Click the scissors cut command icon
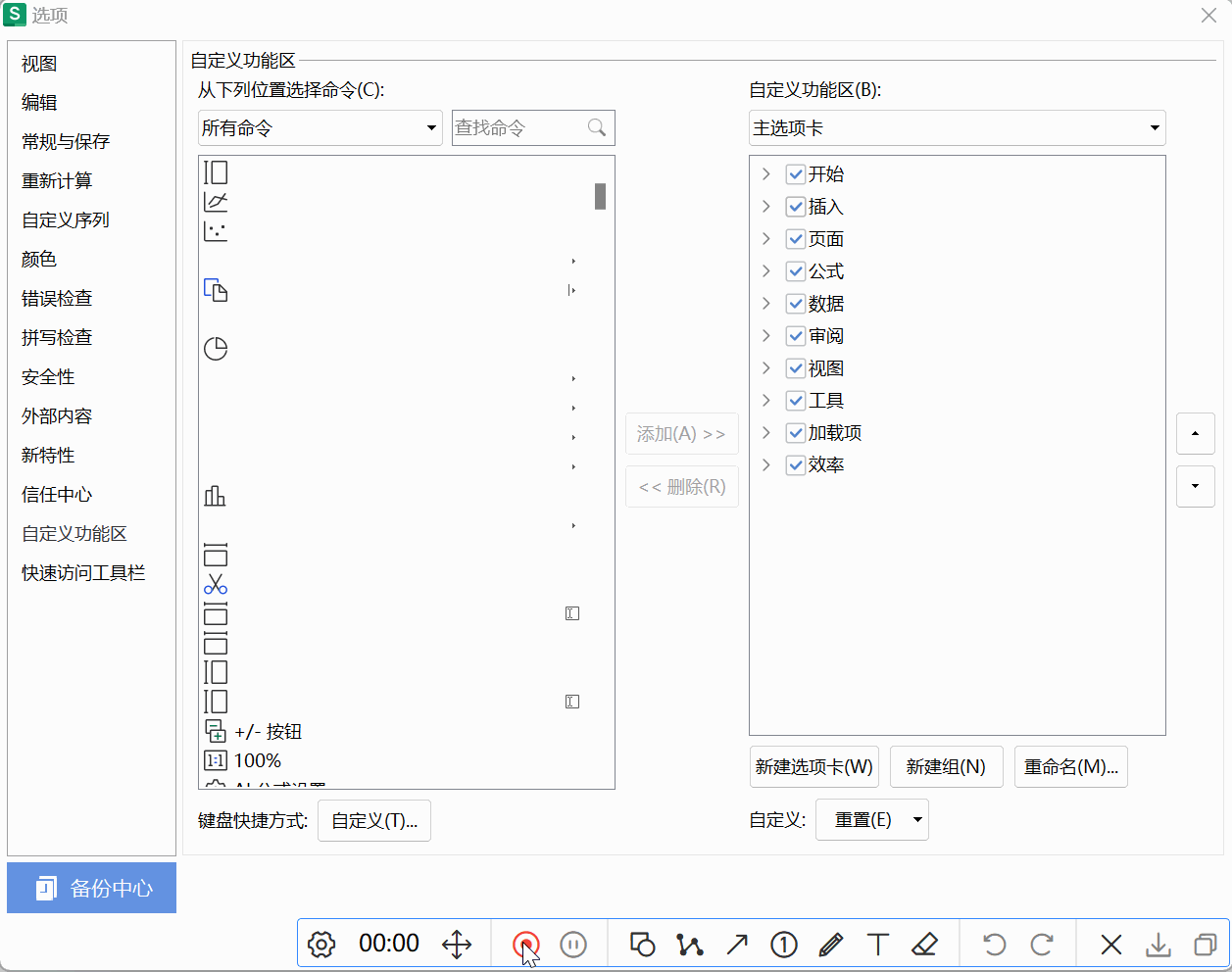This screenshot has width=1232, height=972. [x=216, y=585]
